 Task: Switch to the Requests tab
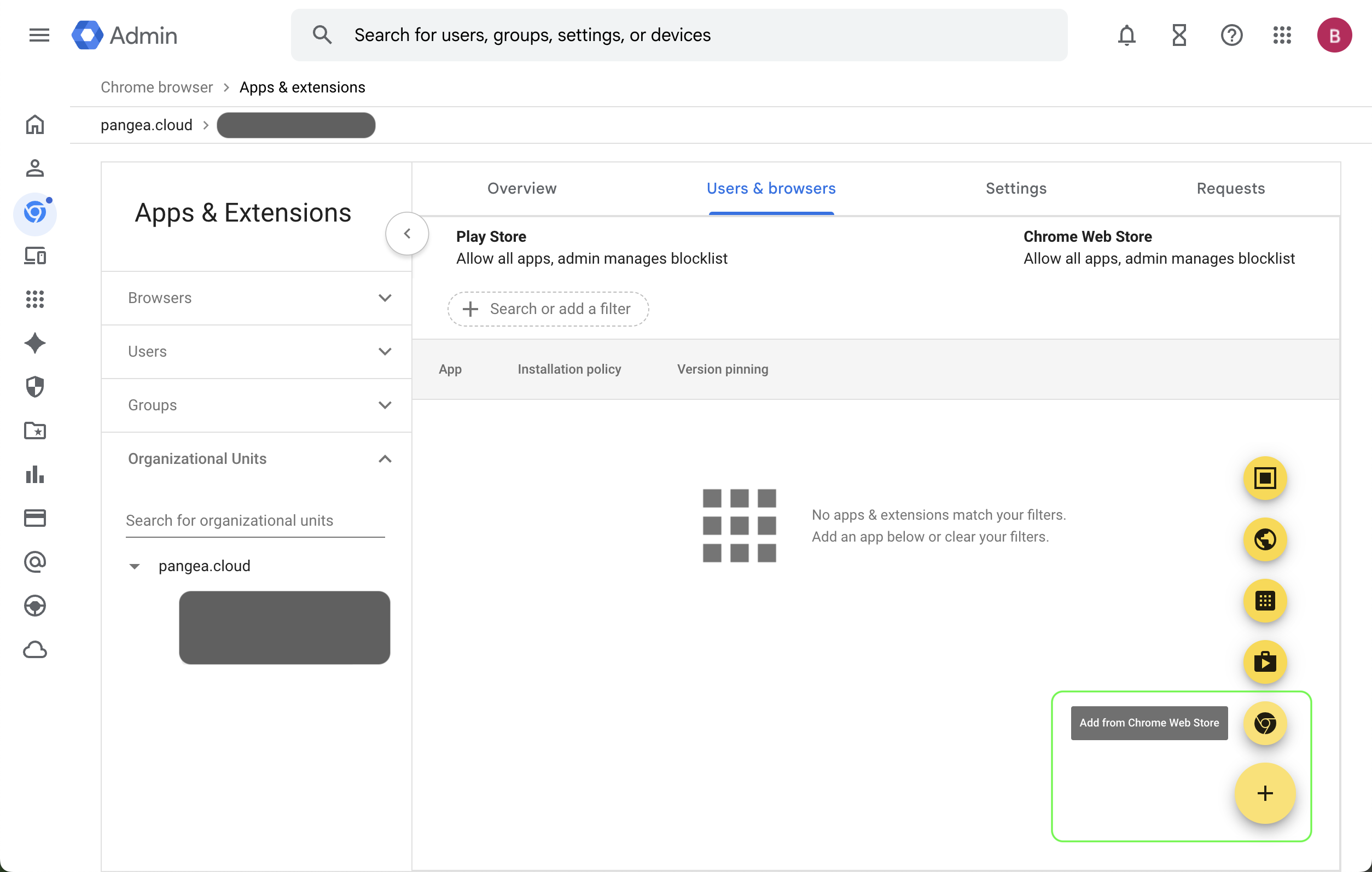(x=1231, y=189)
